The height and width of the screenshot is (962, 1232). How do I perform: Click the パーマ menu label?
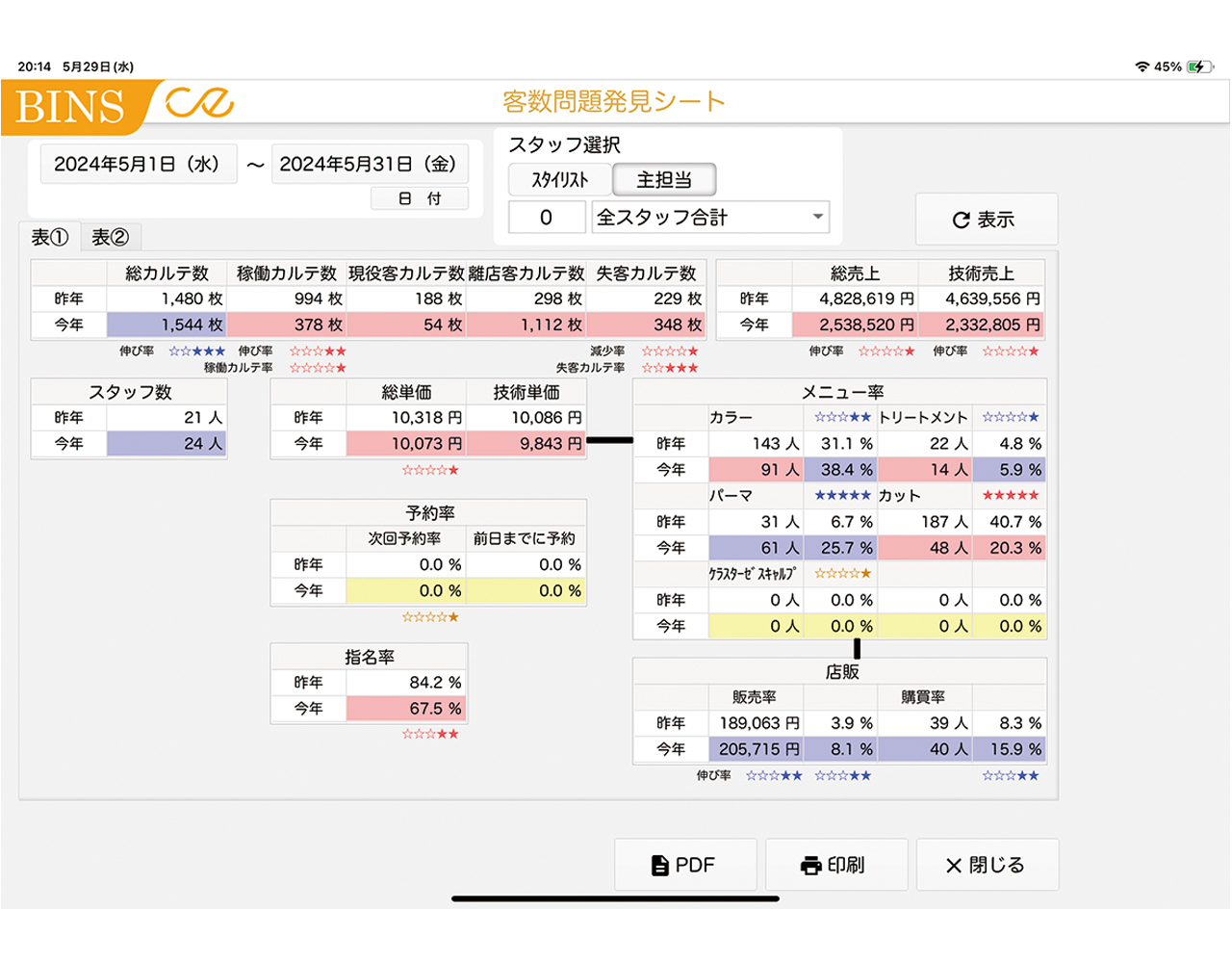click(x=731, y=496)
